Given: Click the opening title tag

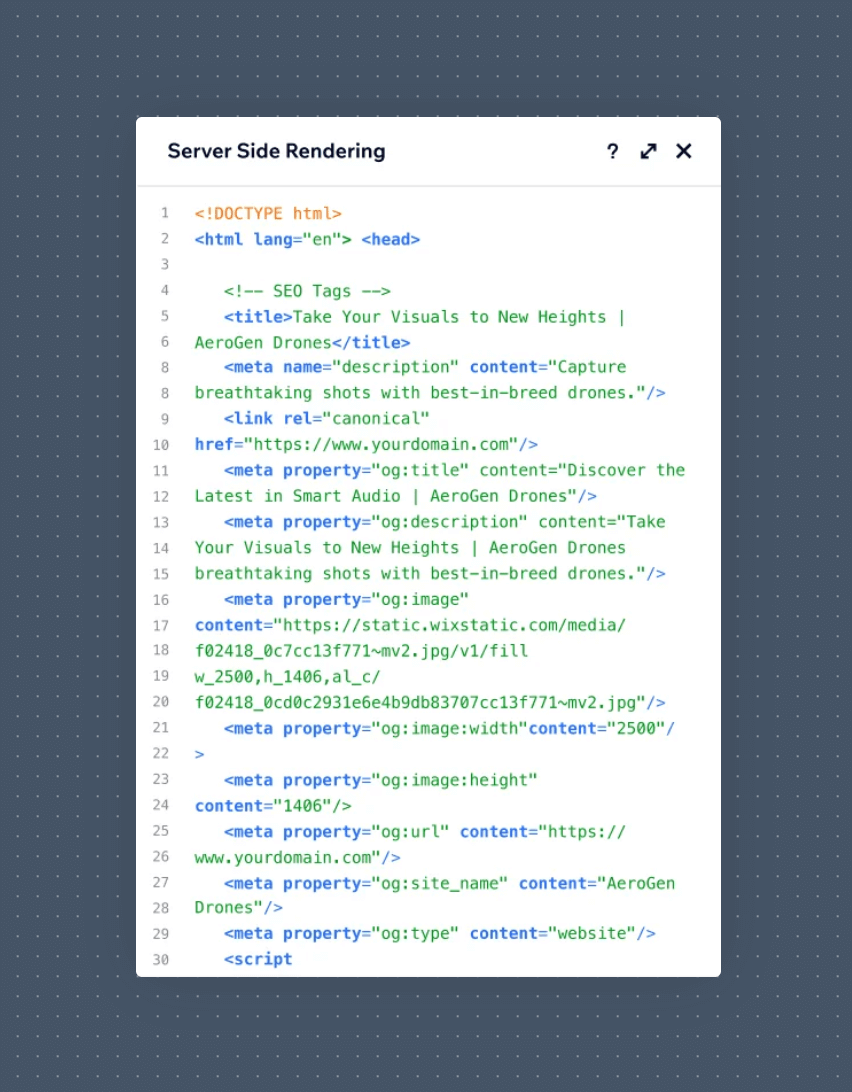Looking at the screenshot, I should click(x=258, y=317).
